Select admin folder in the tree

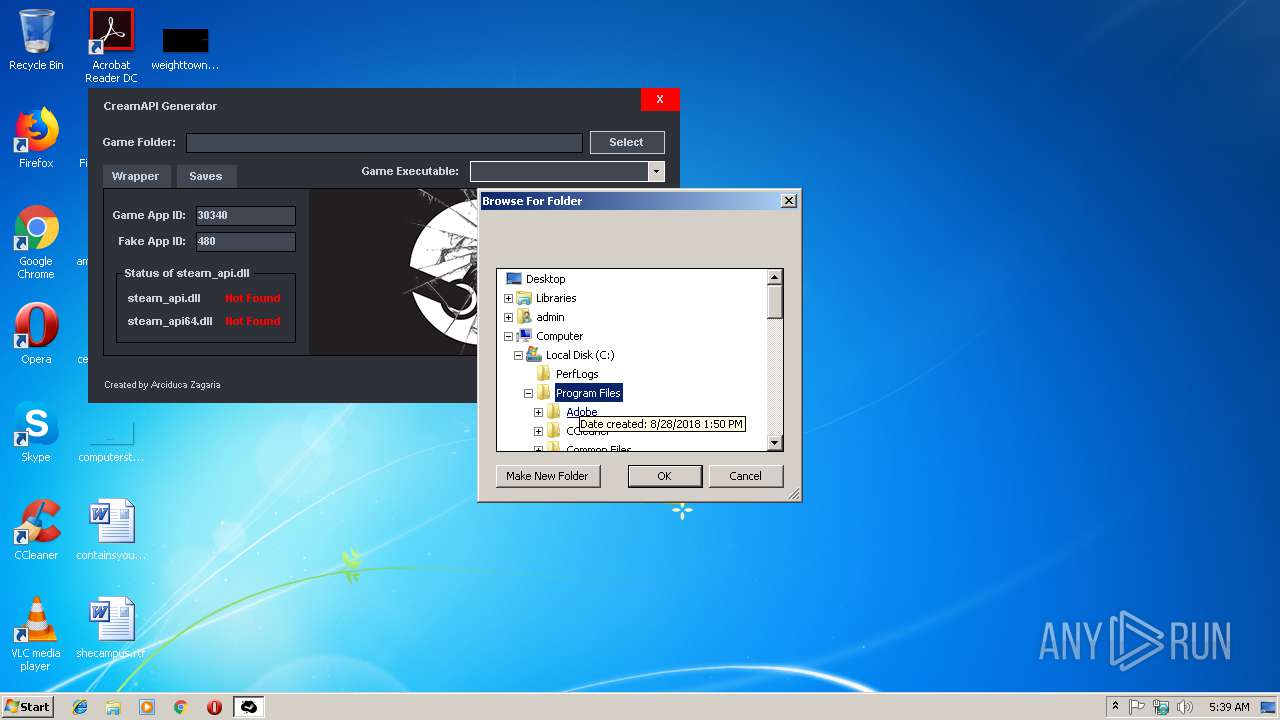(550, 317)
